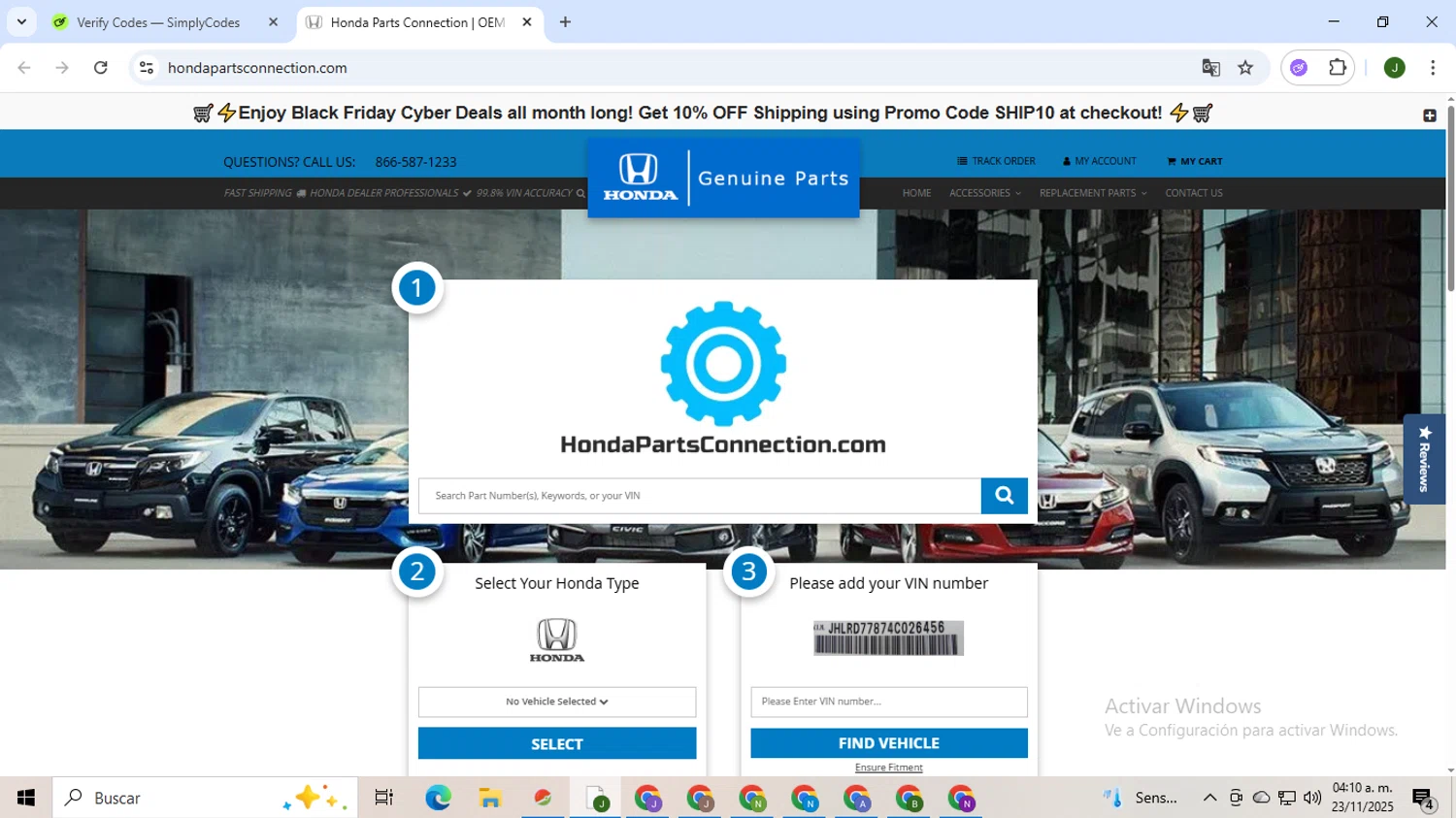Open the Chrome profile J avatar
Viewport: 1456px width, 818px height.
pyautogui.click(x=1395, y=68)
